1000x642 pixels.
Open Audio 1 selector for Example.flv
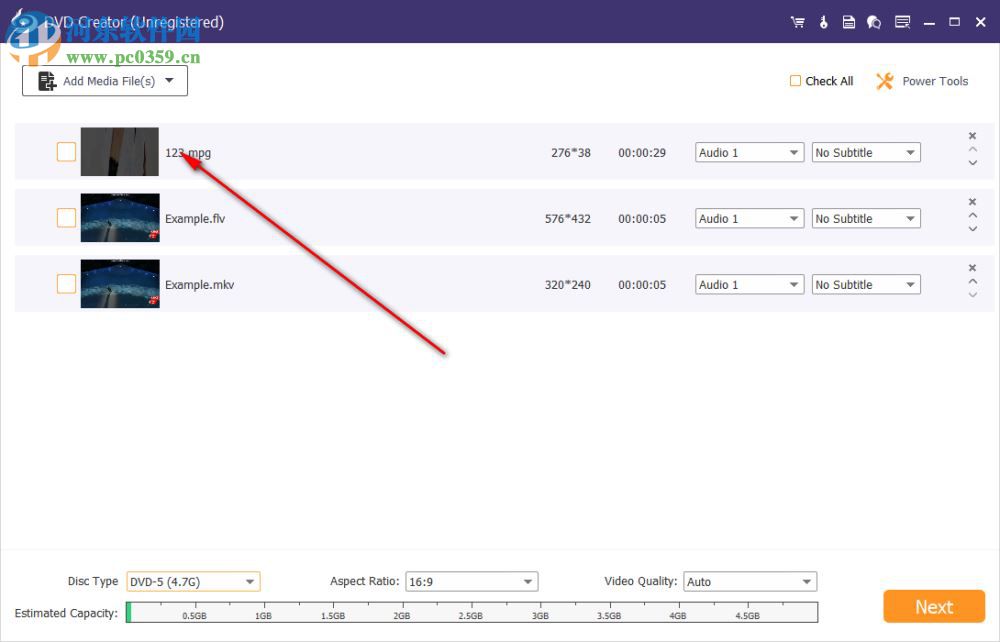coord(749,218)
